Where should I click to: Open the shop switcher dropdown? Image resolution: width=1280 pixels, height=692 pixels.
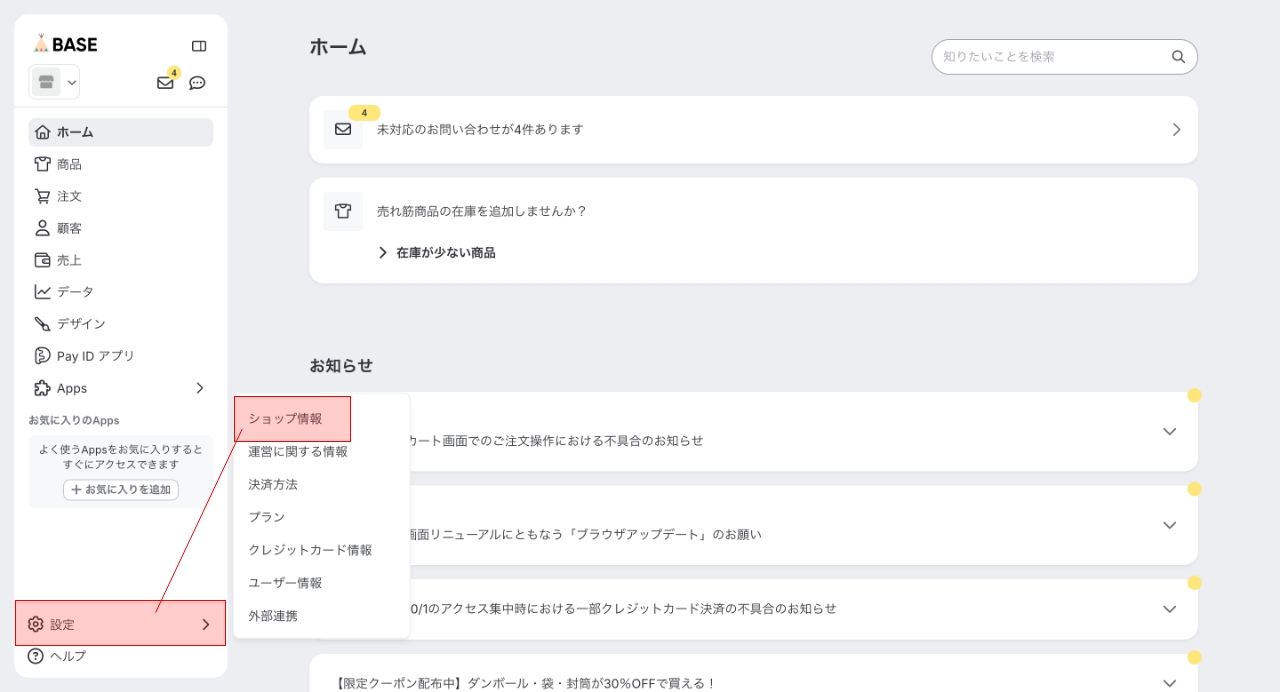55,82
